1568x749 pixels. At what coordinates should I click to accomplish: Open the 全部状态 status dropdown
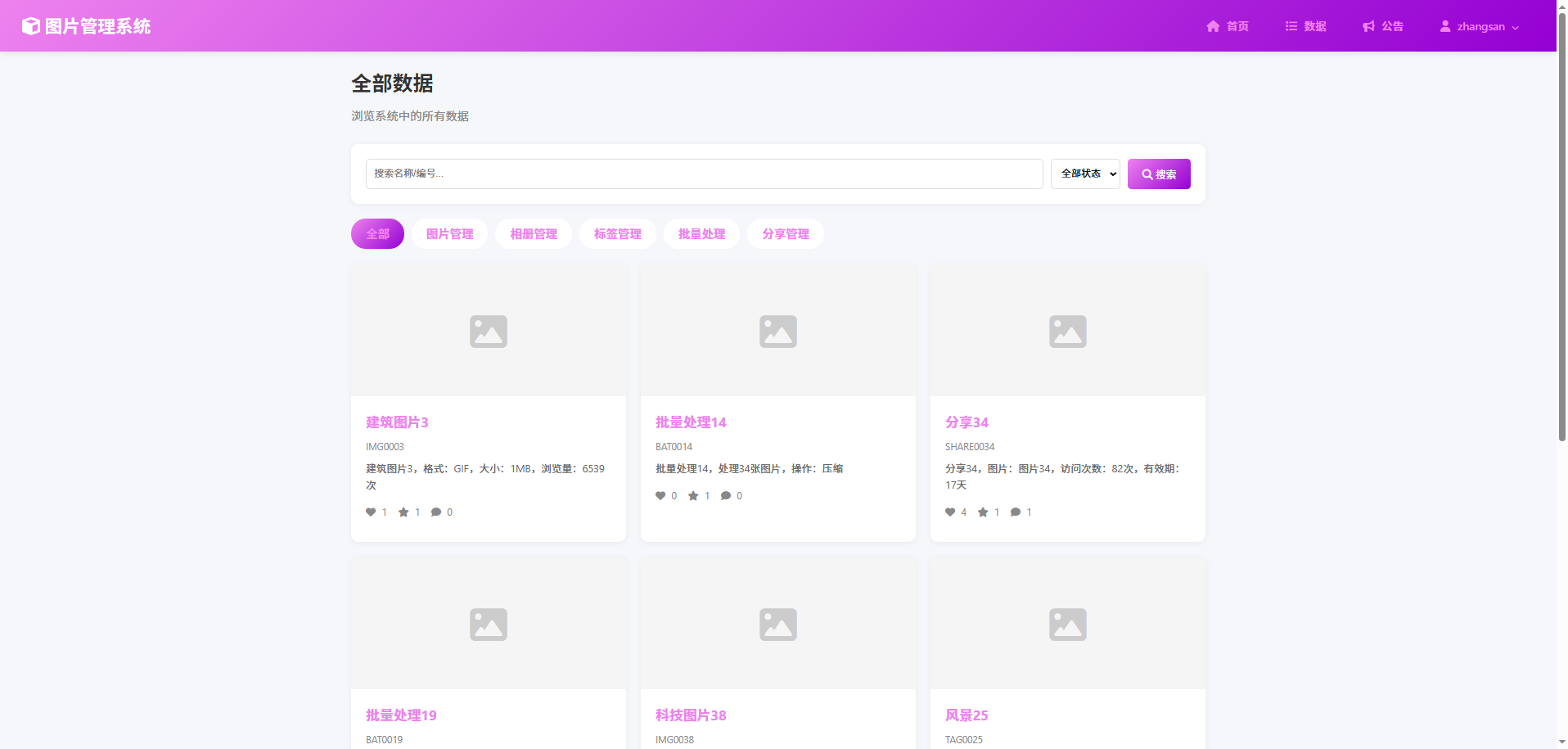(1085, 174)
